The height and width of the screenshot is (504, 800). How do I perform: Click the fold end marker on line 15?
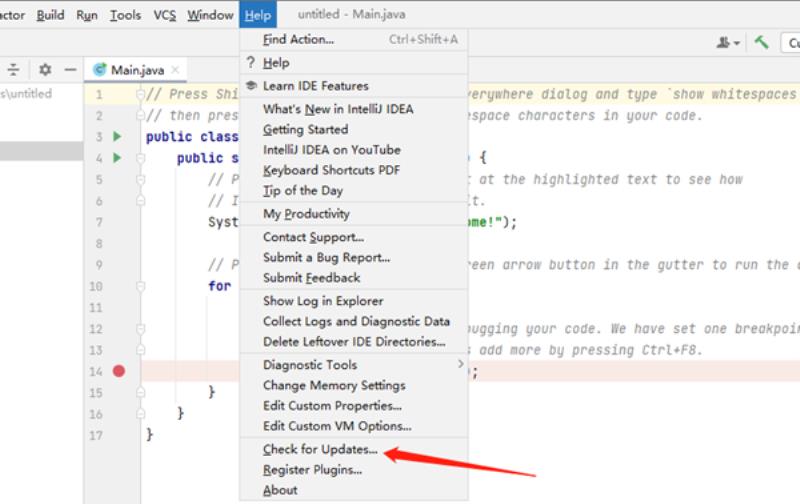pos(141,392)
